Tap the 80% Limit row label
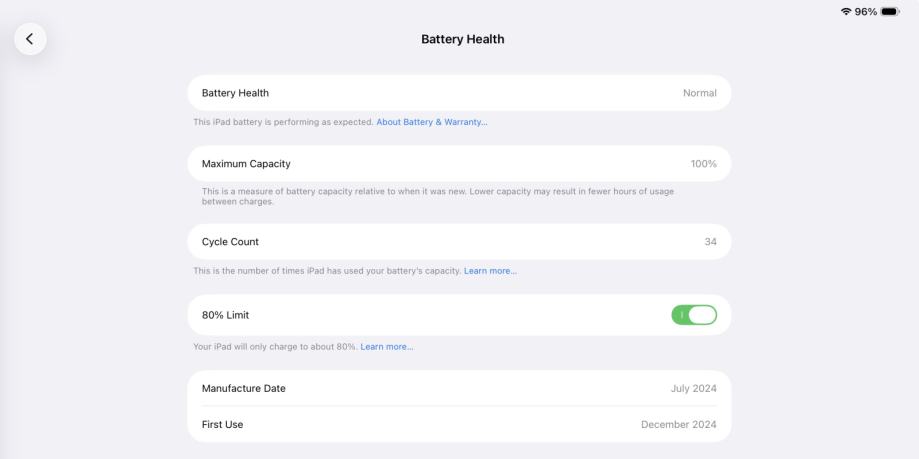Screen dimensions: 919x459 pos(225,315)
